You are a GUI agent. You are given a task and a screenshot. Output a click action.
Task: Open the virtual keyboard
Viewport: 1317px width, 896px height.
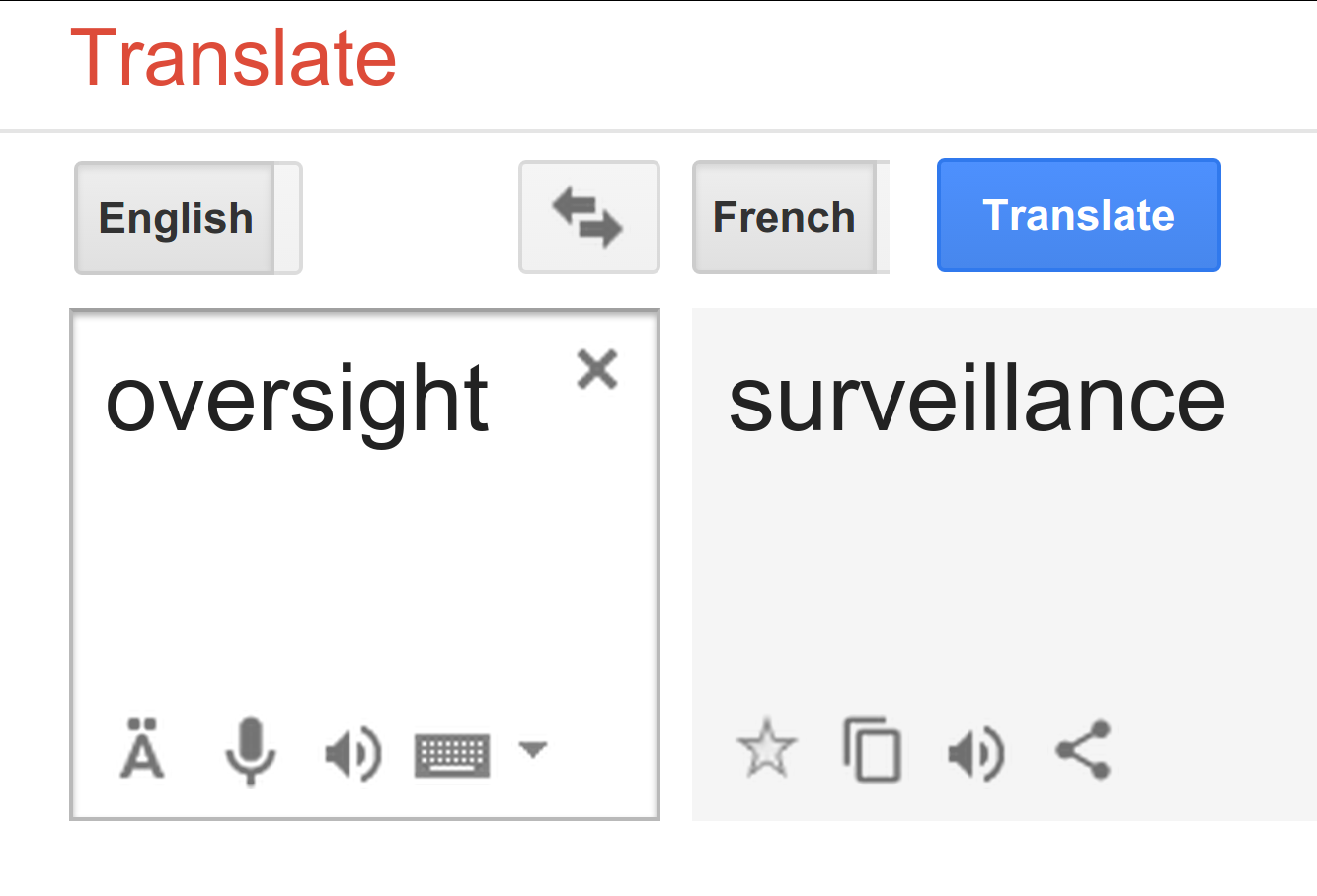point(452,755)
